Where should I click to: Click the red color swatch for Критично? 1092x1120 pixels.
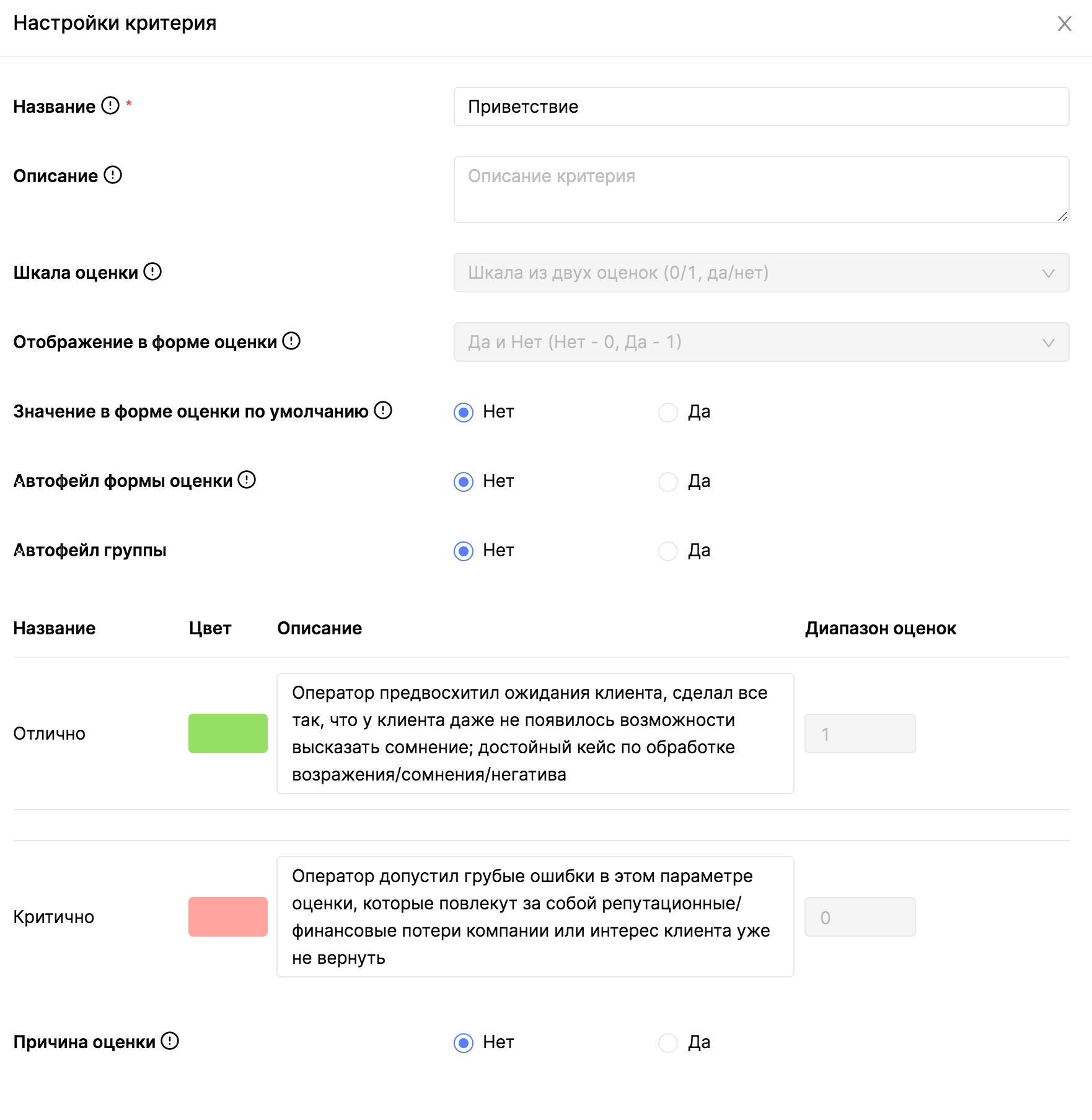[x=228, y=917]
